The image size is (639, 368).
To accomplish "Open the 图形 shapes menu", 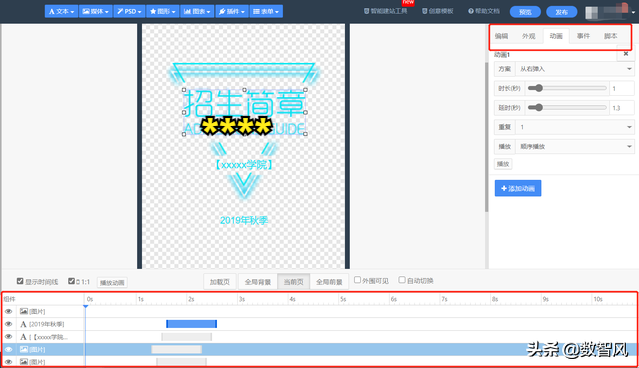I will (163, 11).
